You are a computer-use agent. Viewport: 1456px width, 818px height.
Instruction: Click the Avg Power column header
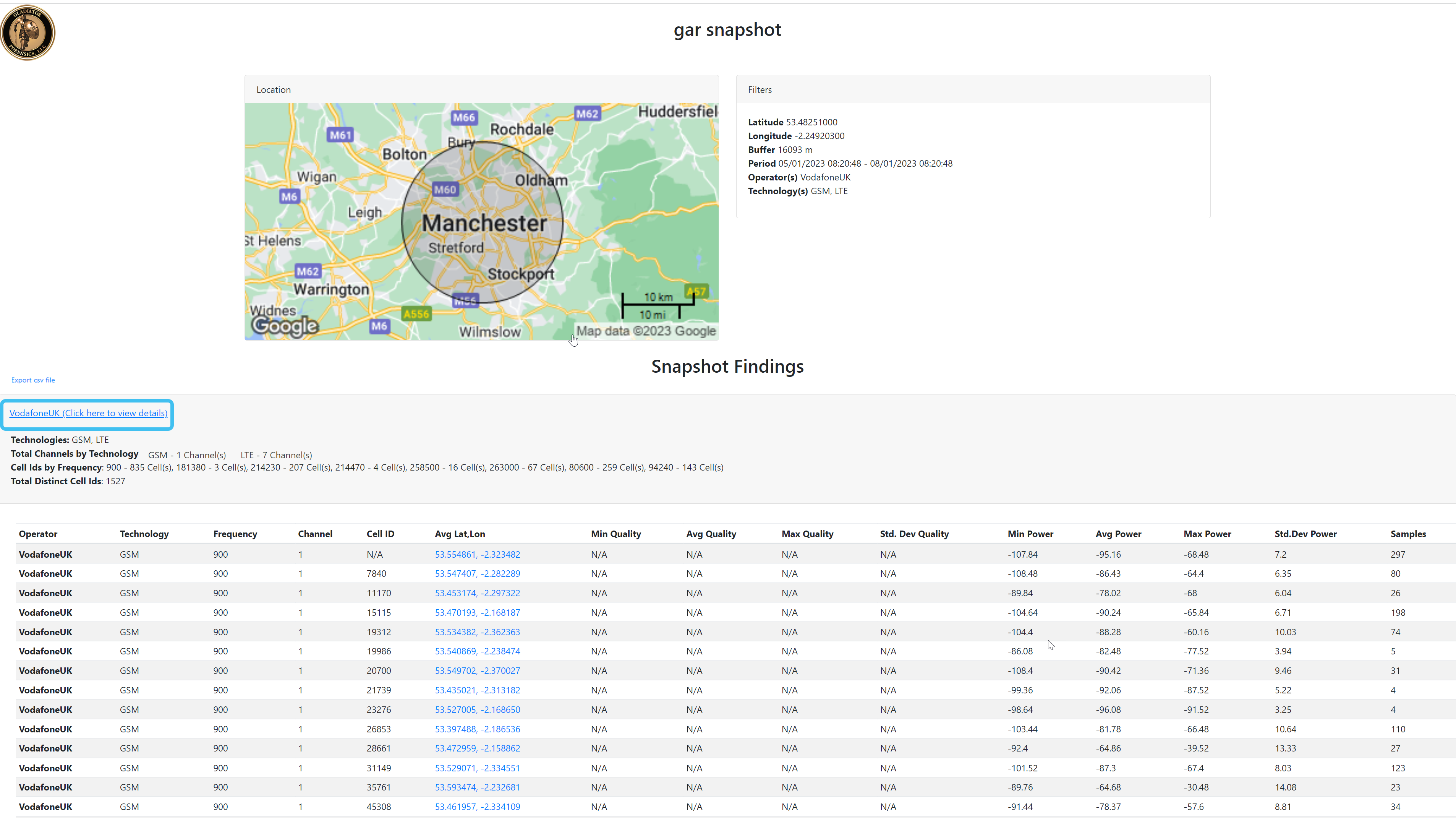(1118, 534)
